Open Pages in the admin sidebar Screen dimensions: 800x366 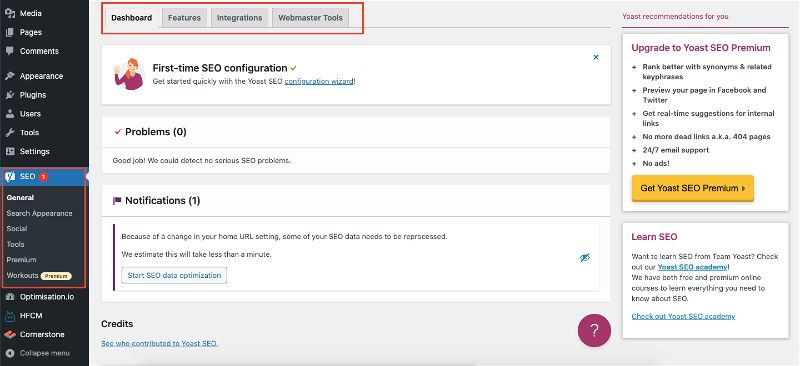[x=31, y=32]
